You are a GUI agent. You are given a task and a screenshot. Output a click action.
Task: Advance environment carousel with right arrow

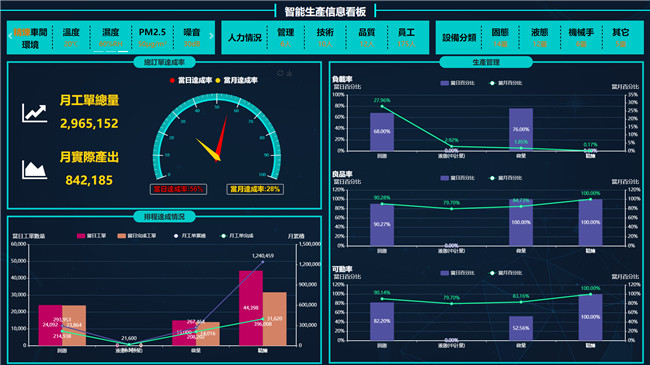pyautogui.click(x=211, y=36)
